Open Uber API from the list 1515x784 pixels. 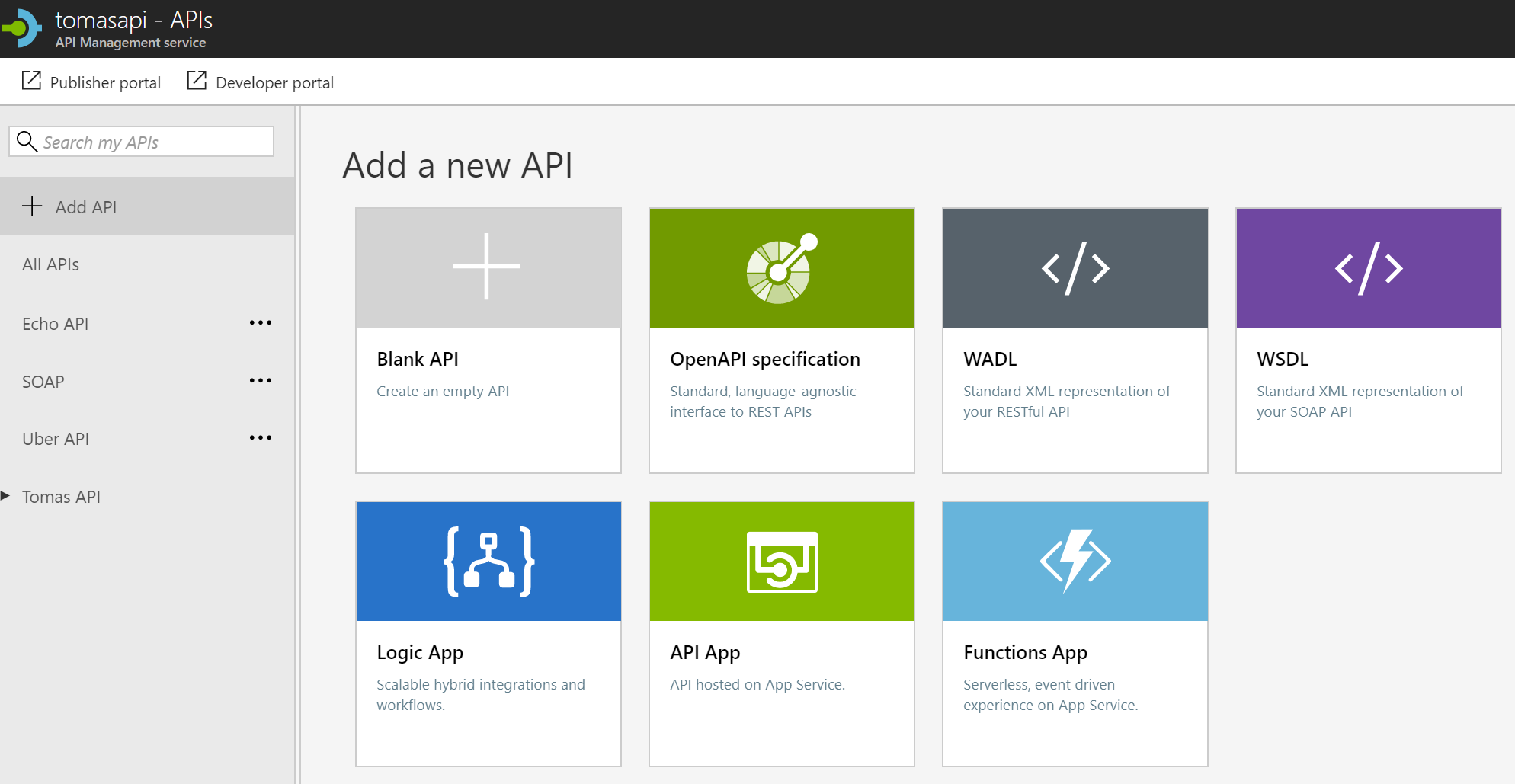point(56,439)
